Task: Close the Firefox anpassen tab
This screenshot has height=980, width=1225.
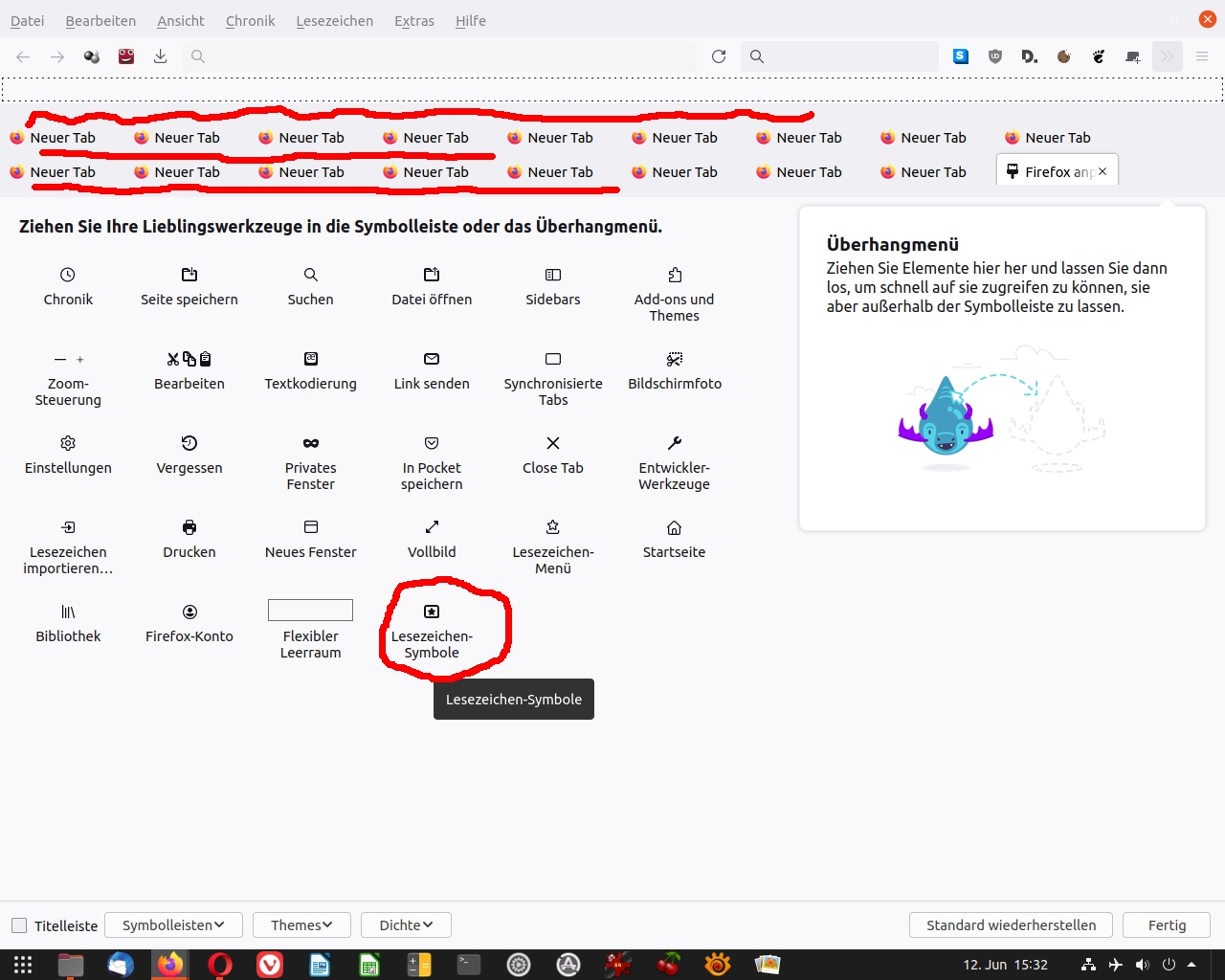Action: [x=1102, y=171]
